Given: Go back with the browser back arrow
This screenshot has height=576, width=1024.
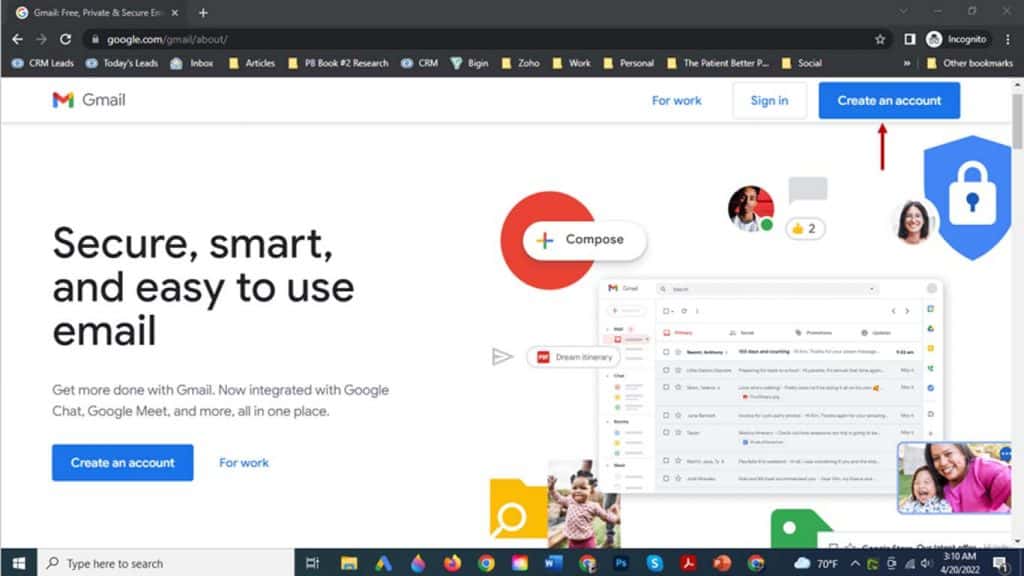Looking at the screenshot, I should pos(18,39).
